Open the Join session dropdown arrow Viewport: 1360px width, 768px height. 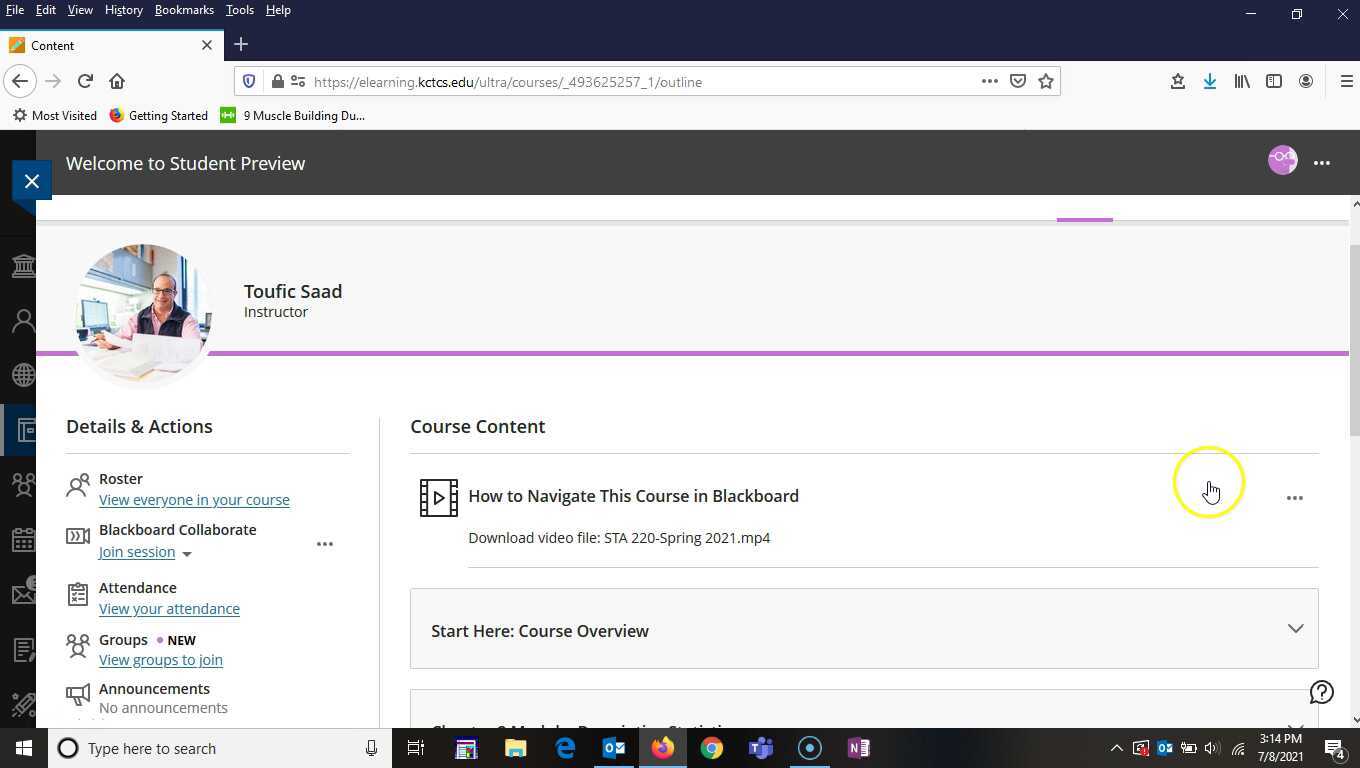(186, 554)
